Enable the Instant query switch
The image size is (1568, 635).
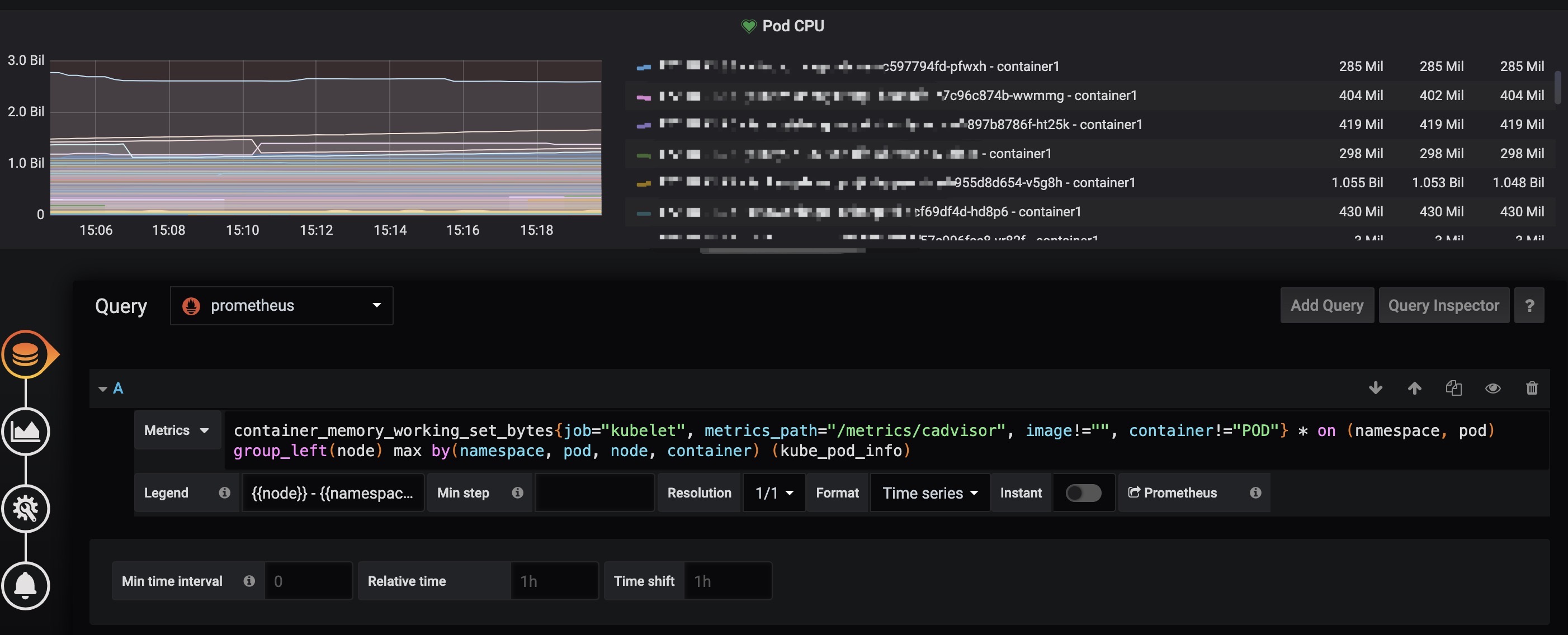(1083, 492)
